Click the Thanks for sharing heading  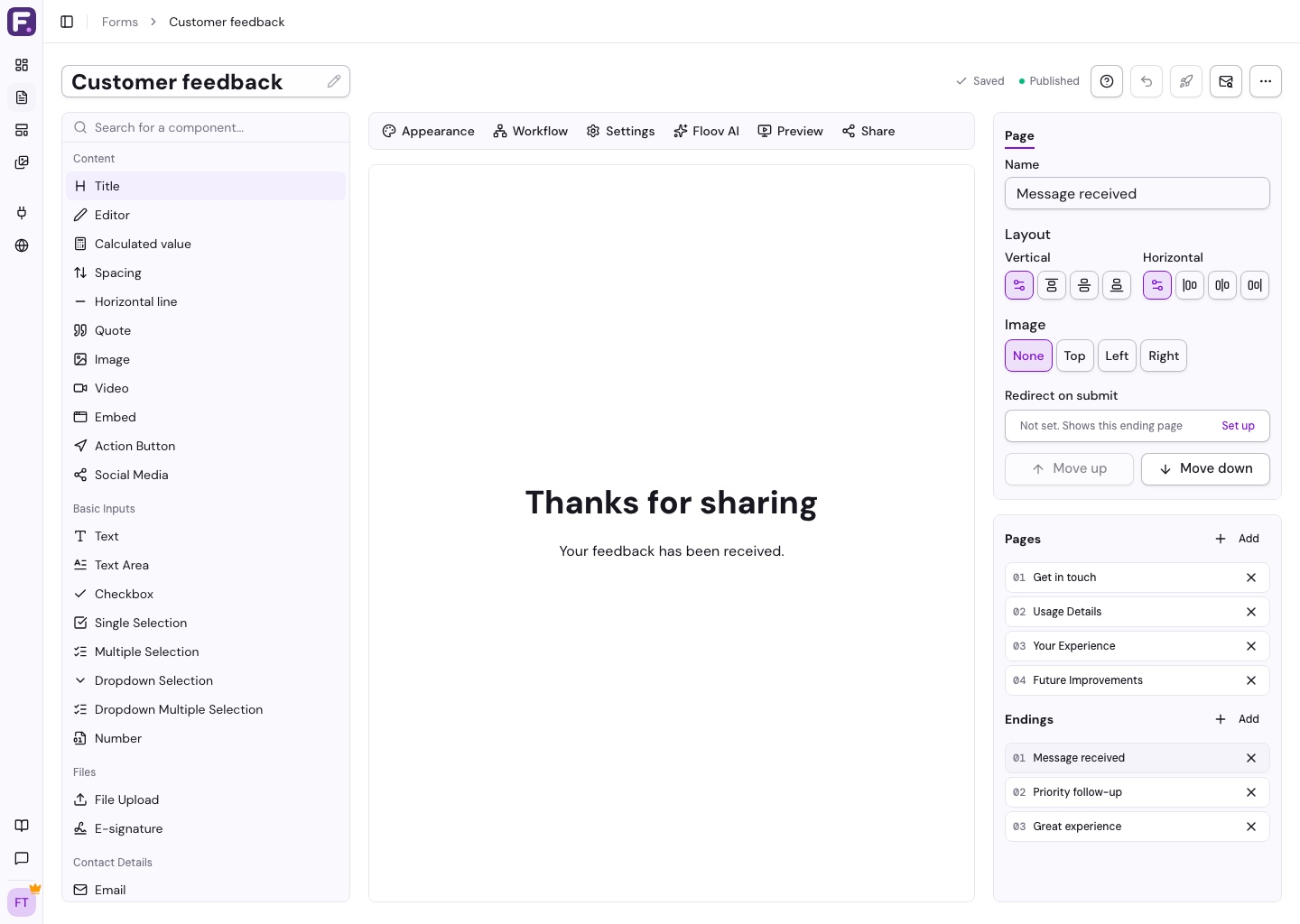(672, 503)
